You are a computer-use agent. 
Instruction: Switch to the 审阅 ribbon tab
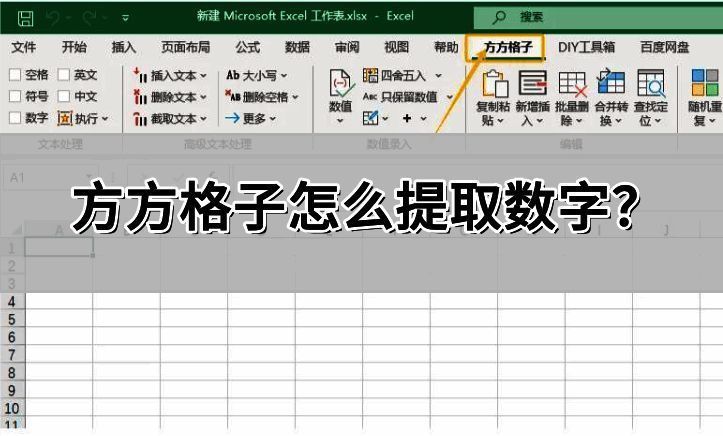347,47
